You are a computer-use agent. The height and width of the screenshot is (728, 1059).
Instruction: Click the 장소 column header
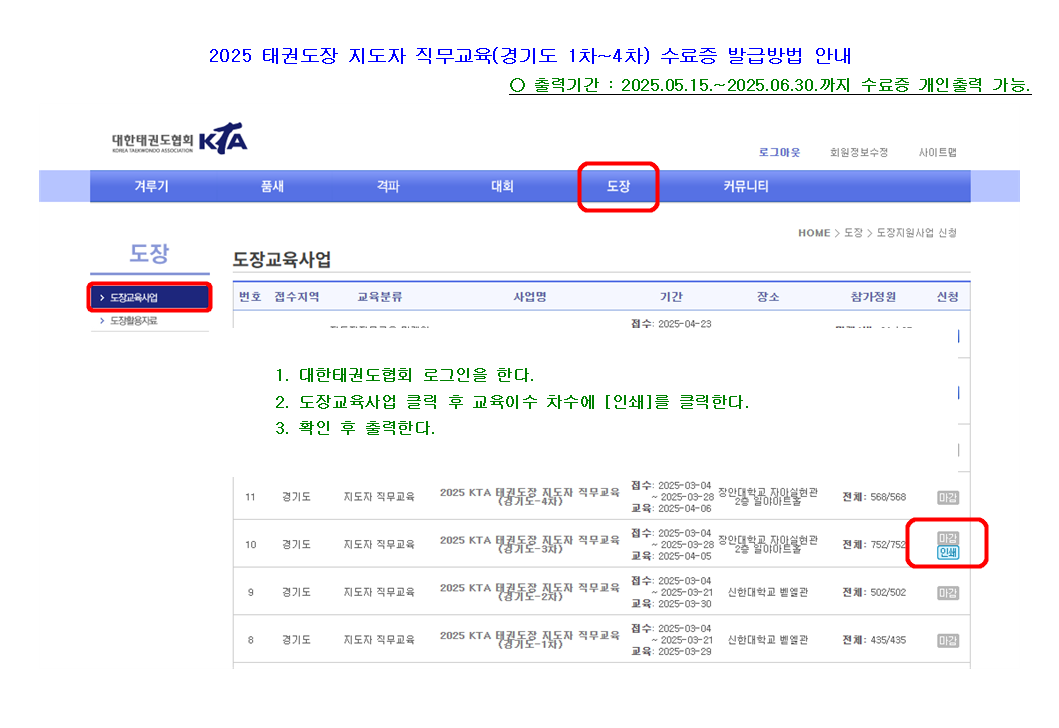click(x=768, y=297)
